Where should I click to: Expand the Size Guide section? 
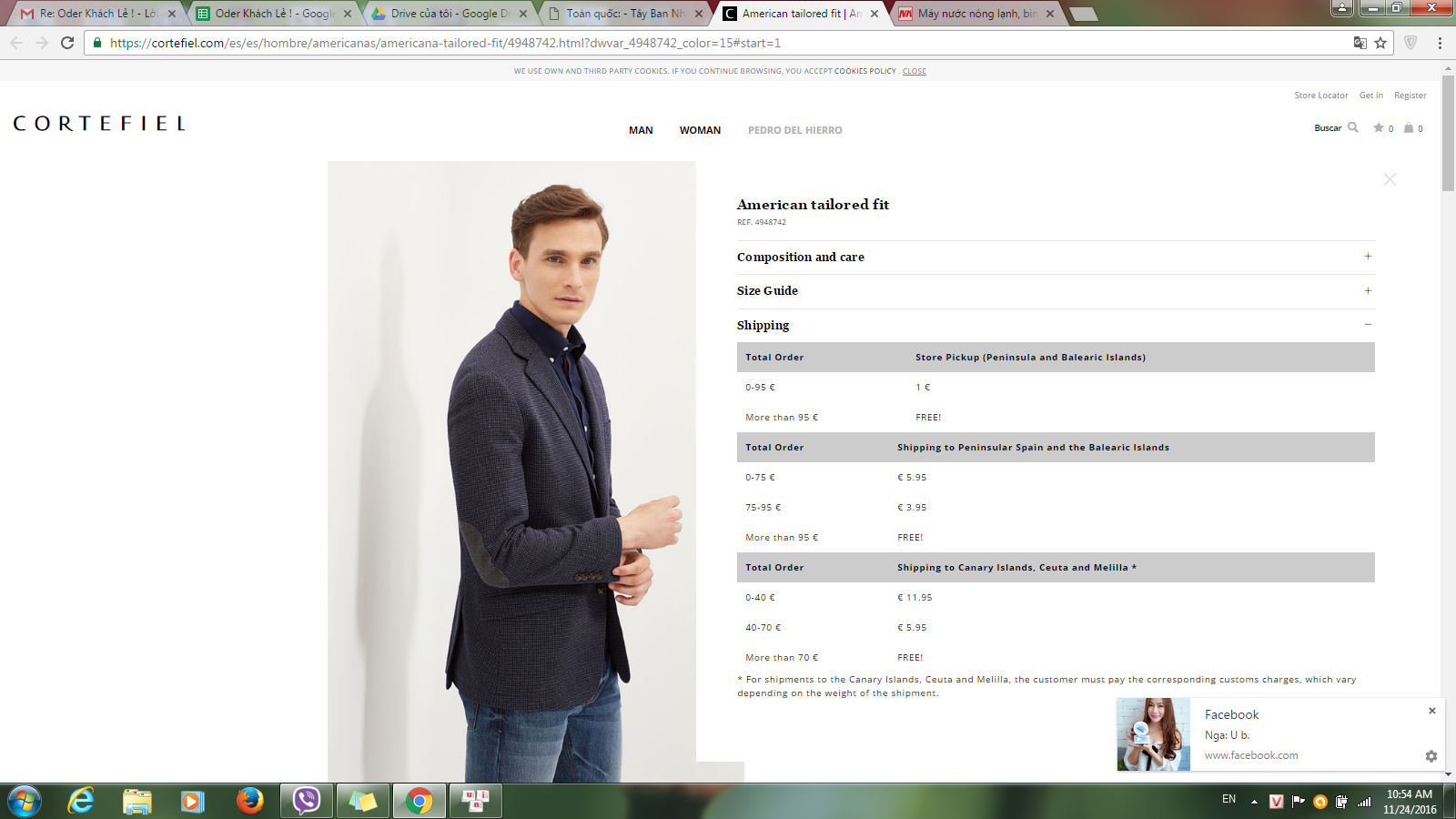point(1368,291)
